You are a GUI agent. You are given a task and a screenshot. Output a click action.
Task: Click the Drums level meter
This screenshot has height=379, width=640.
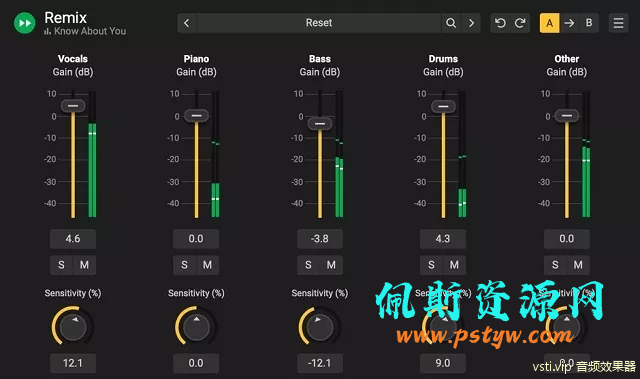click(x=462, y=154)
